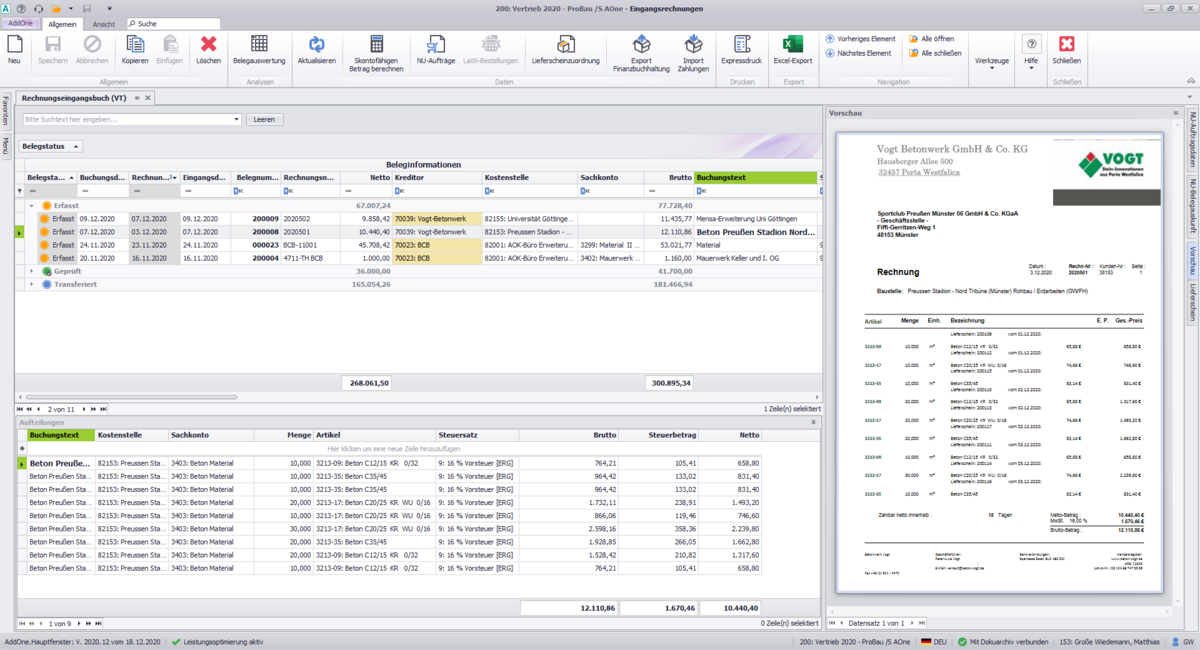
Task: Open NU-Aufträge from the ribbon
Action: [435, 45]
